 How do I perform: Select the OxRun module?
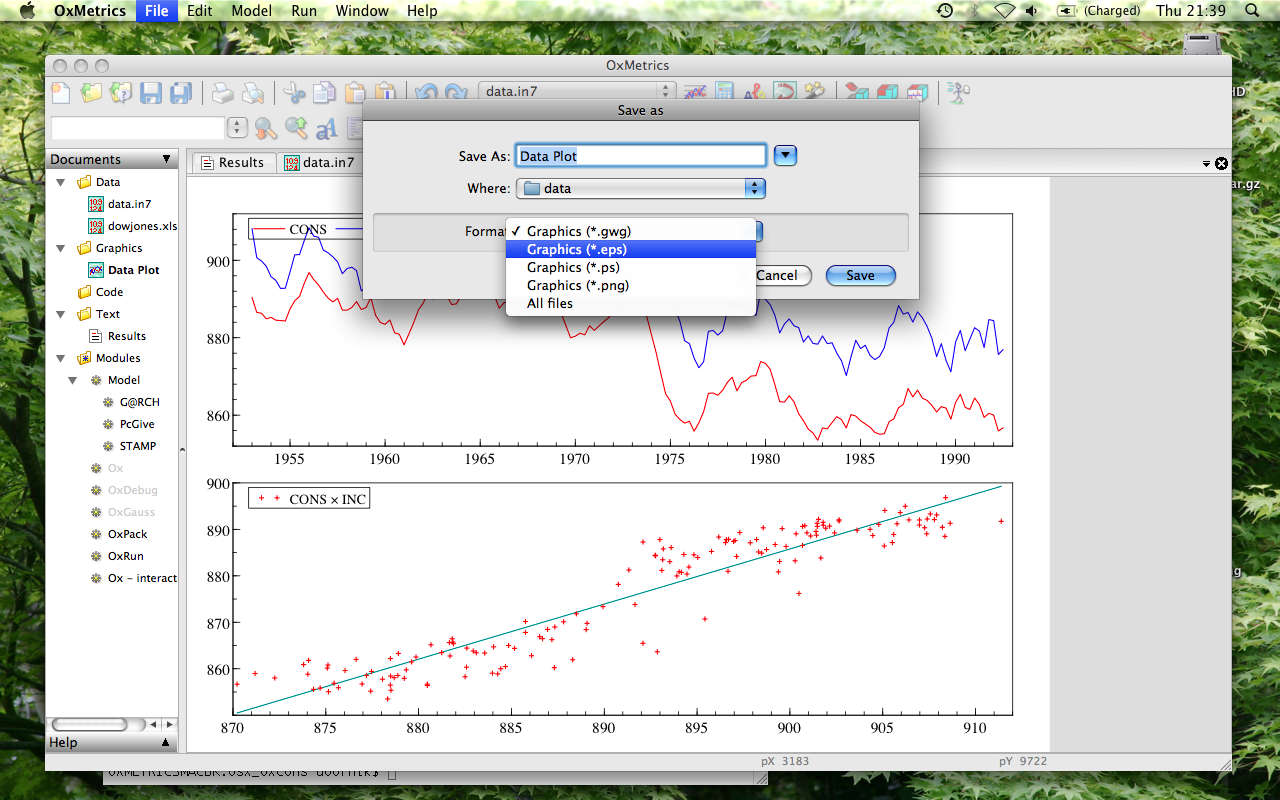(x=125, y=556)
